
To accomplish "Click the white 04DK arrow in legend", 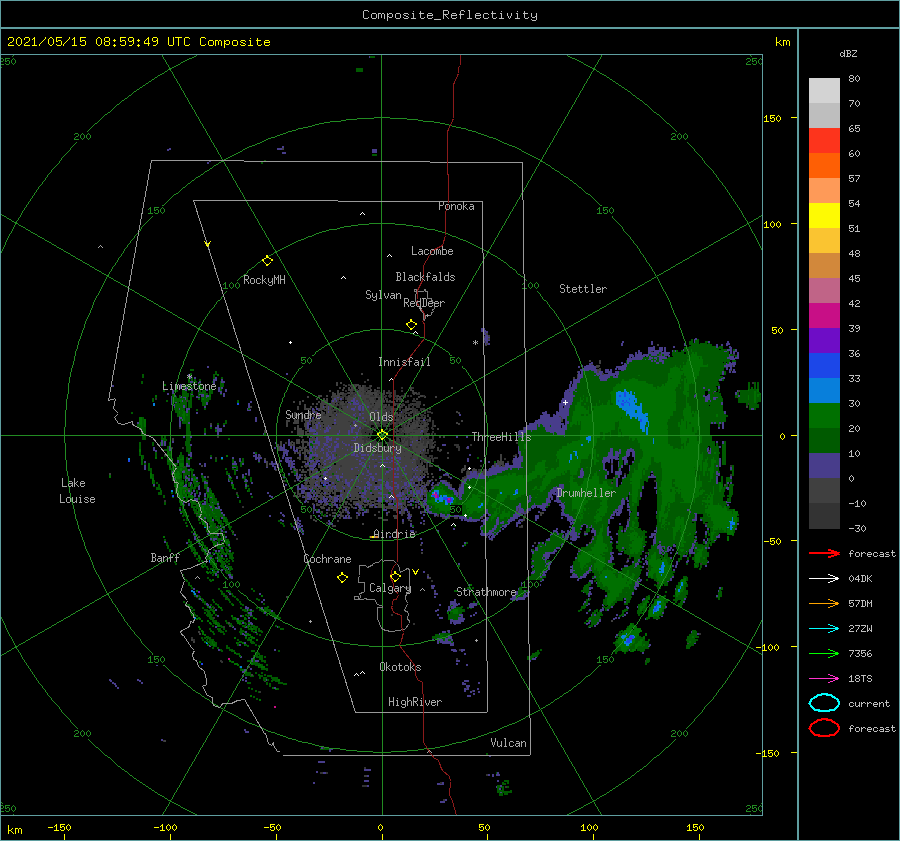I will [x=824, y=578].
